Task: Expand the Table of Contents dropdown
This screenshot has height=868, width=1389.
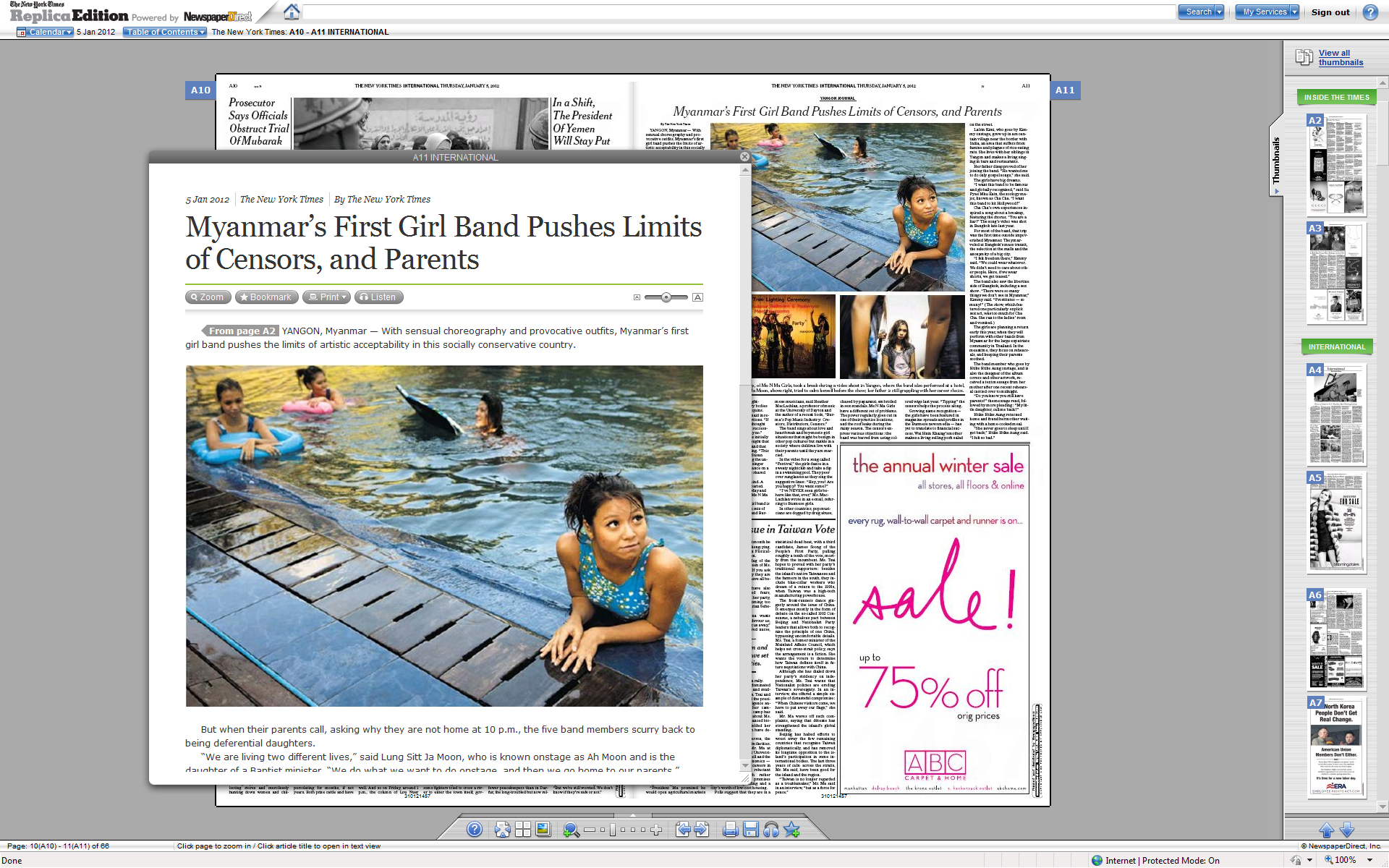Action: click(165, 32)
